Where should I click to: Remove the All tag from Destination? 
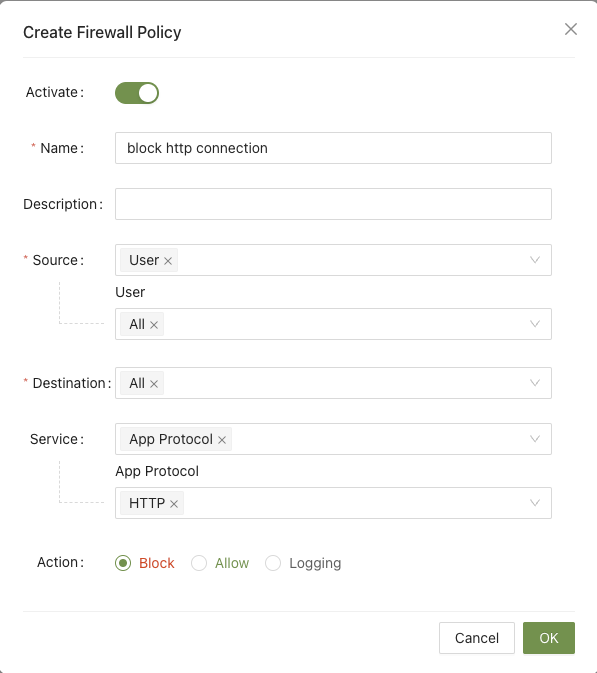coord(154,384)
